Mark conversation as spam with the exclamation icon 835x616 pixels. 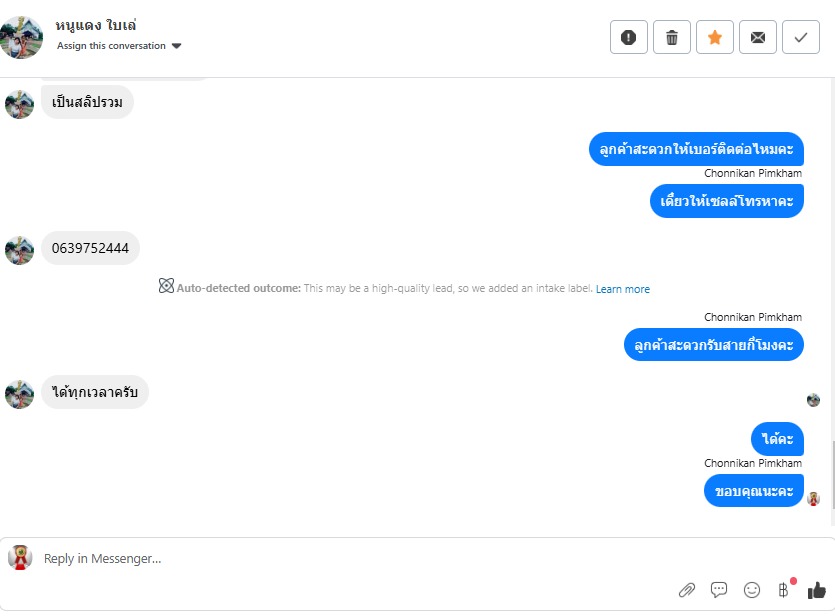(629, 38)
